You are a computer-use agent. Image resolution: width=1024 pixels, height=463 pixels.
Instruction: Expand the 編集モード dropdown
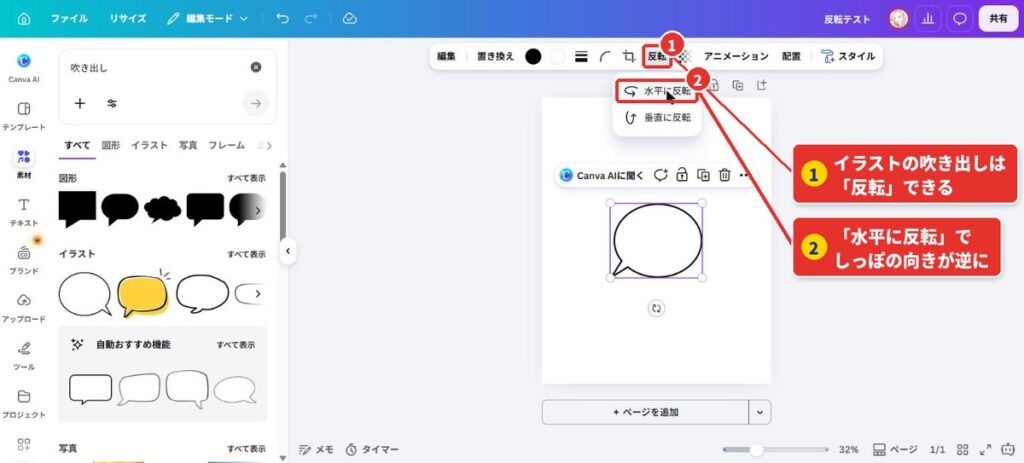click(x=208, y=19)
